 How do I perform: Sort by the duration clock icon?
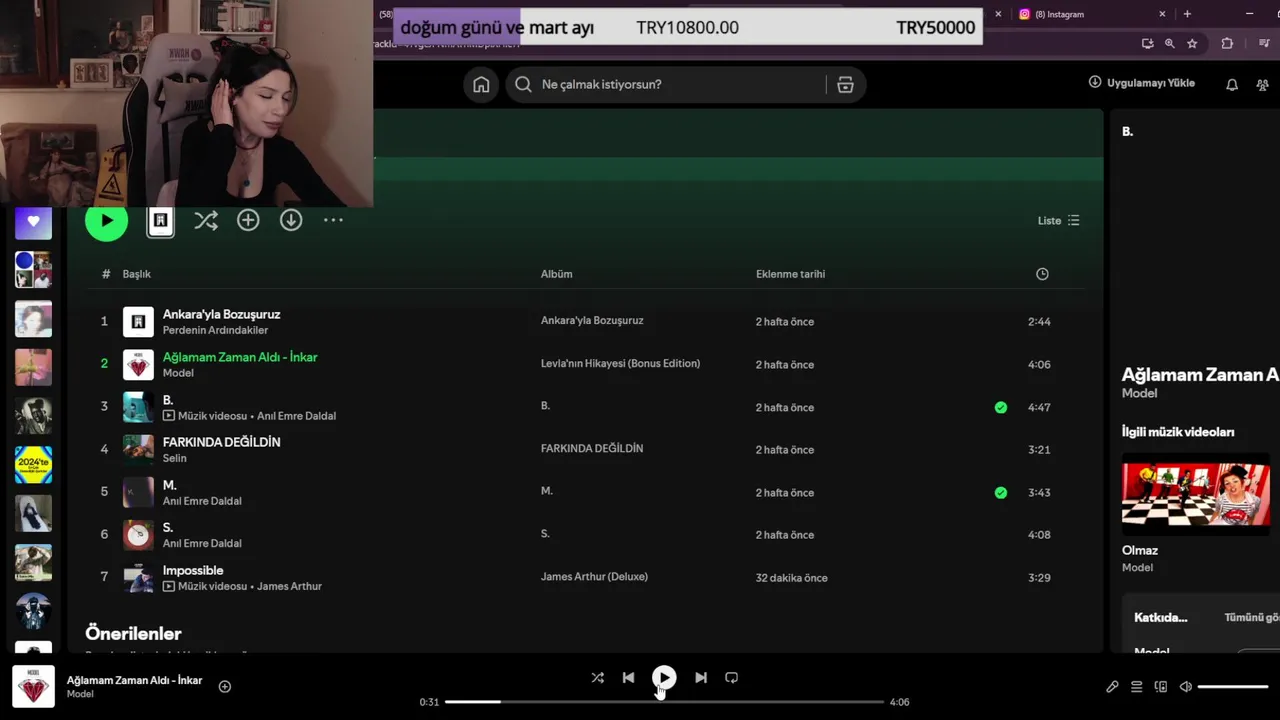(x=1042, y=274)
